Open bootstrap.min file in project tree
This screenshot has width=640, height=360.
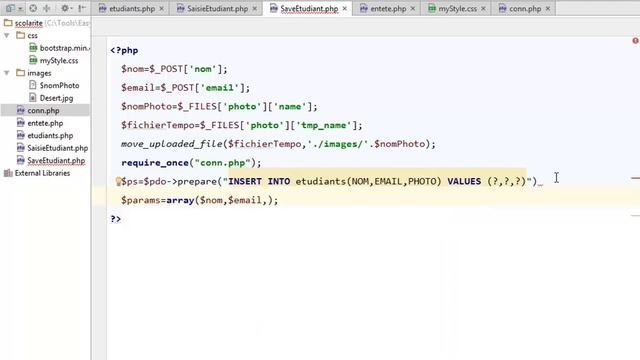(x=64, y=48)
